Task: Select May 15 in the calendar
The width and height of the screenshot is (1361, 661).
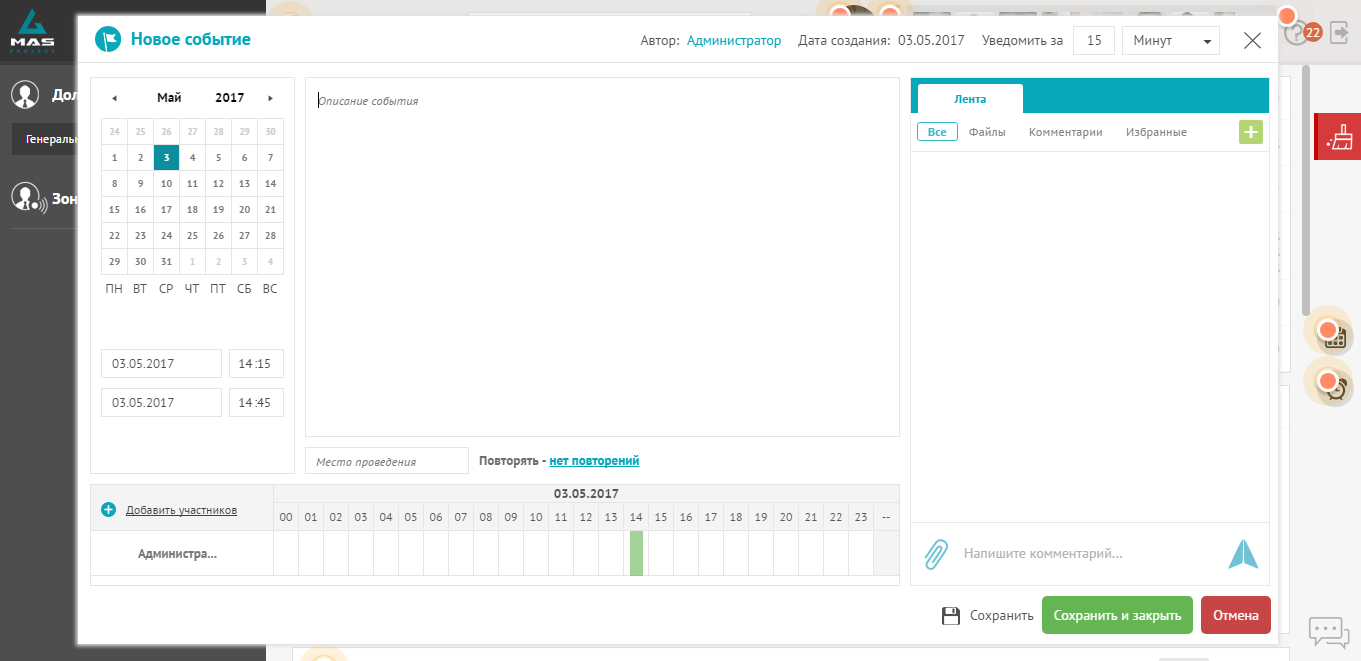Action: [114, 210]
